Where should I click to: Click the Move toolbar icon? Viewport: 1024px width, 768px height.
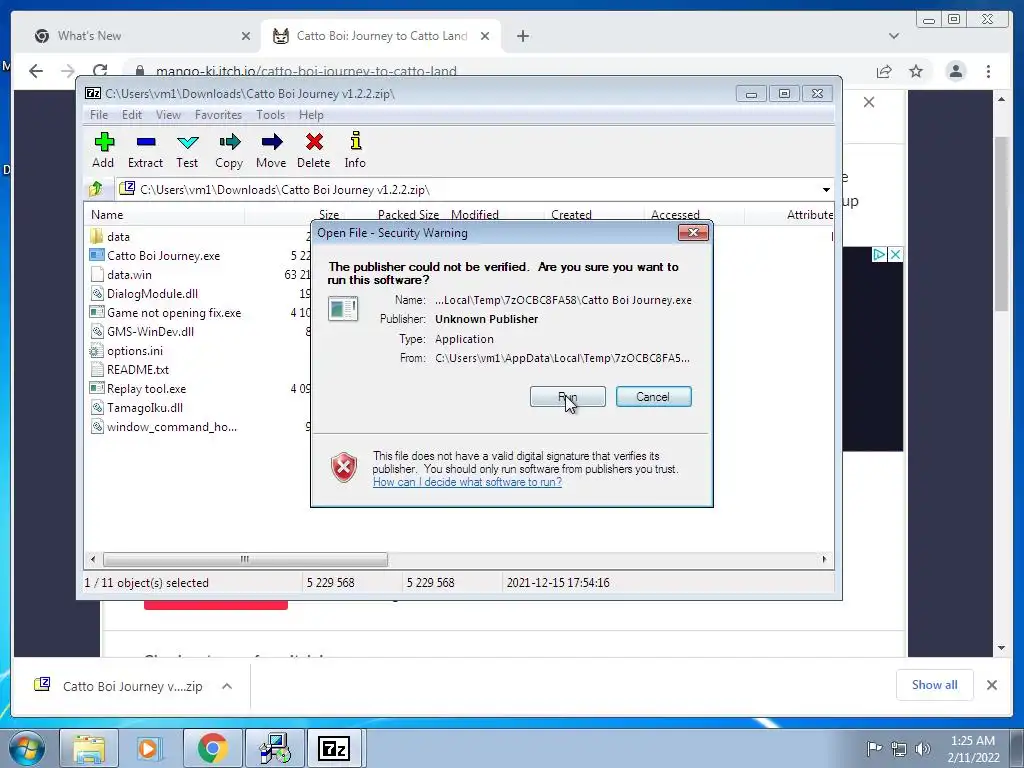(271, 150)
